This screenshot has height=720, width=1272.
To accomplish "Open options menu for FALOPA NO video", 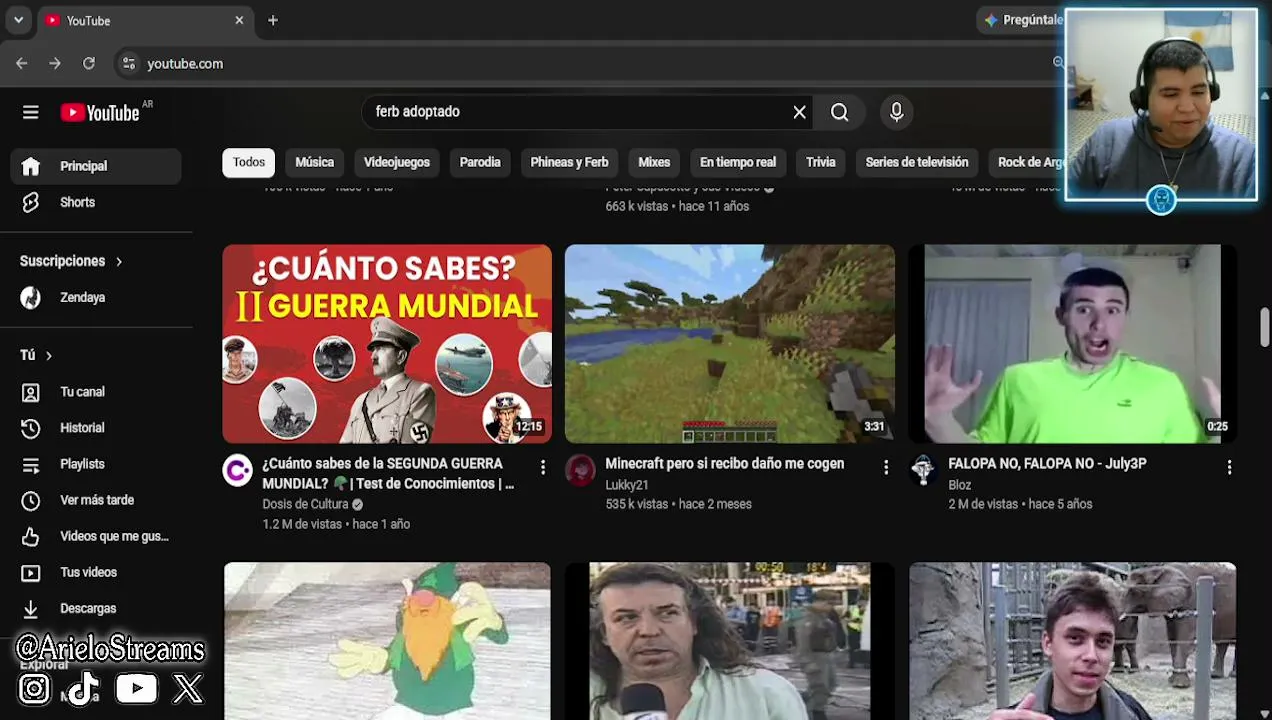I will pyautogui.click(x=1229, y=467).
